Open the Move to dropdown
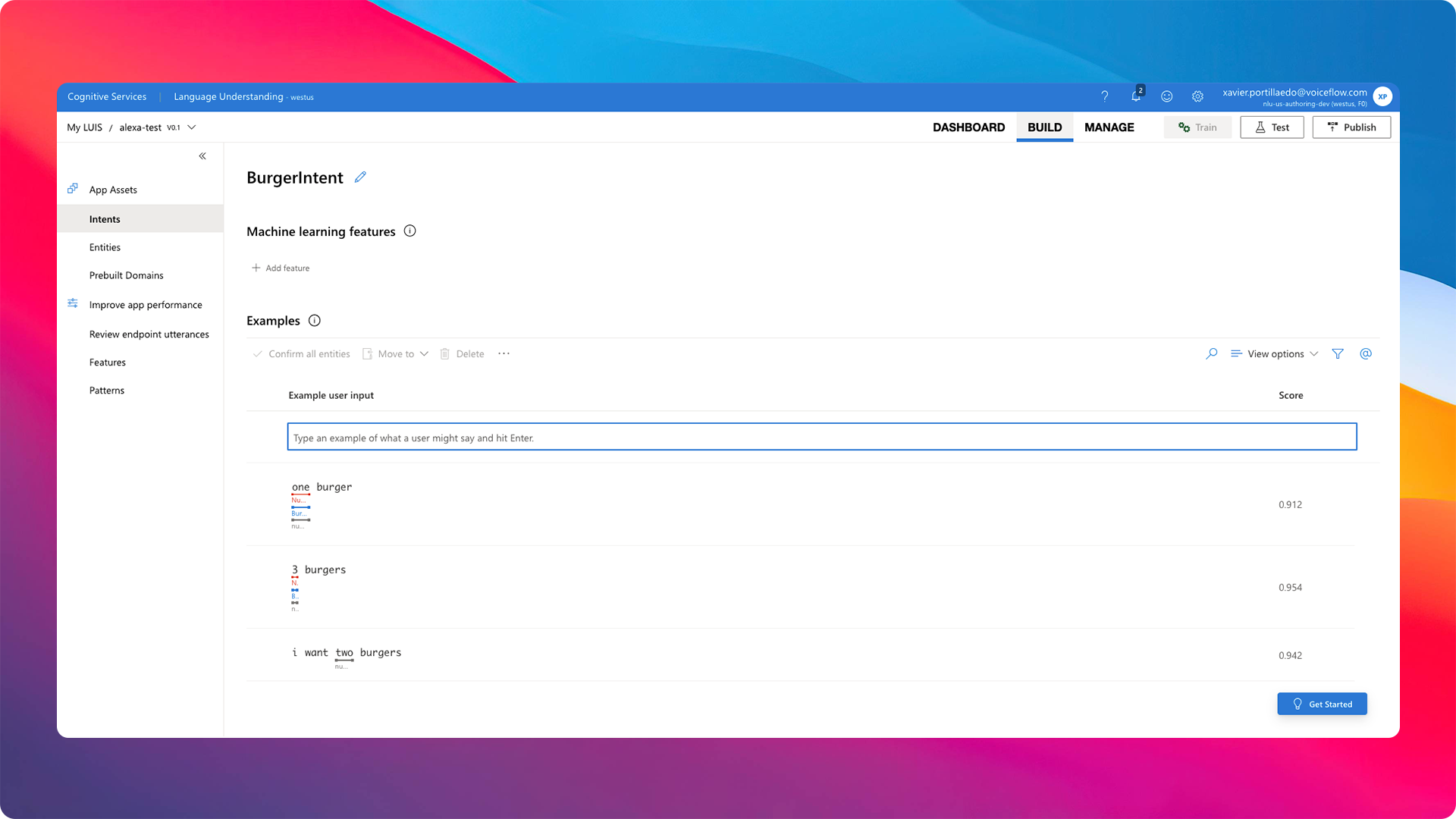 coord(394,353)
